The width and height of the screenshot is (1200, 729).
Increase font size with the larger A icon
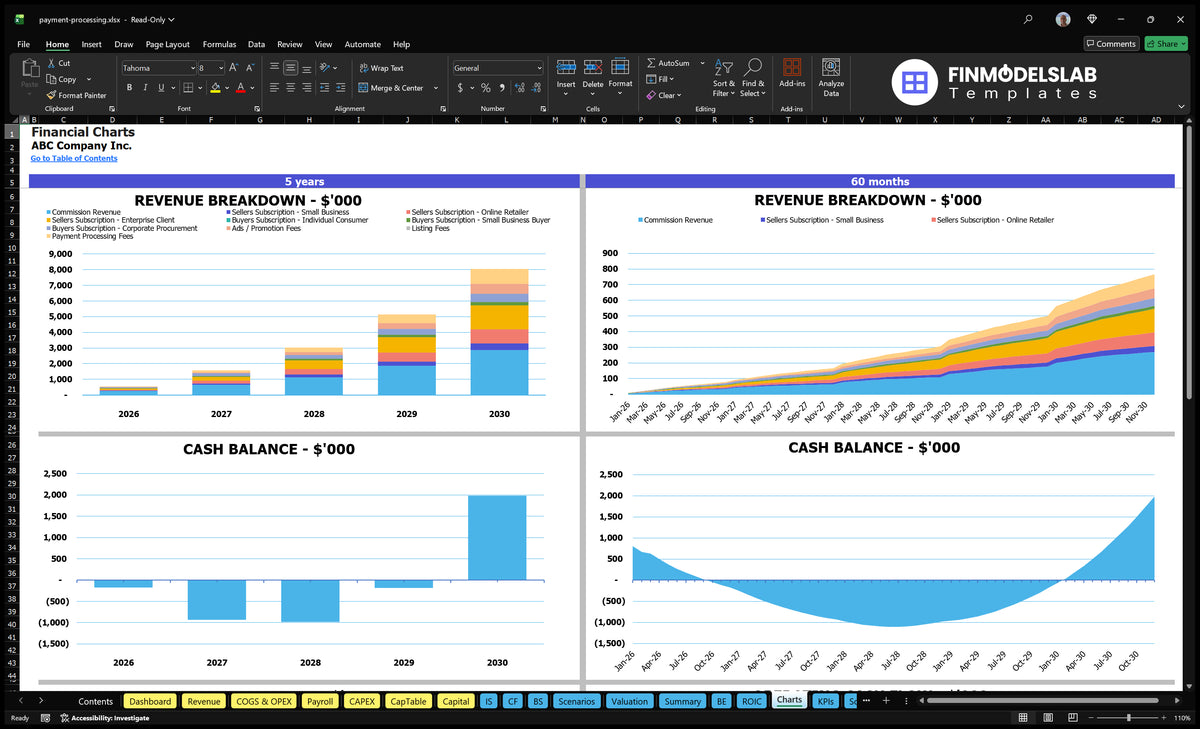[x=234, y=68]
